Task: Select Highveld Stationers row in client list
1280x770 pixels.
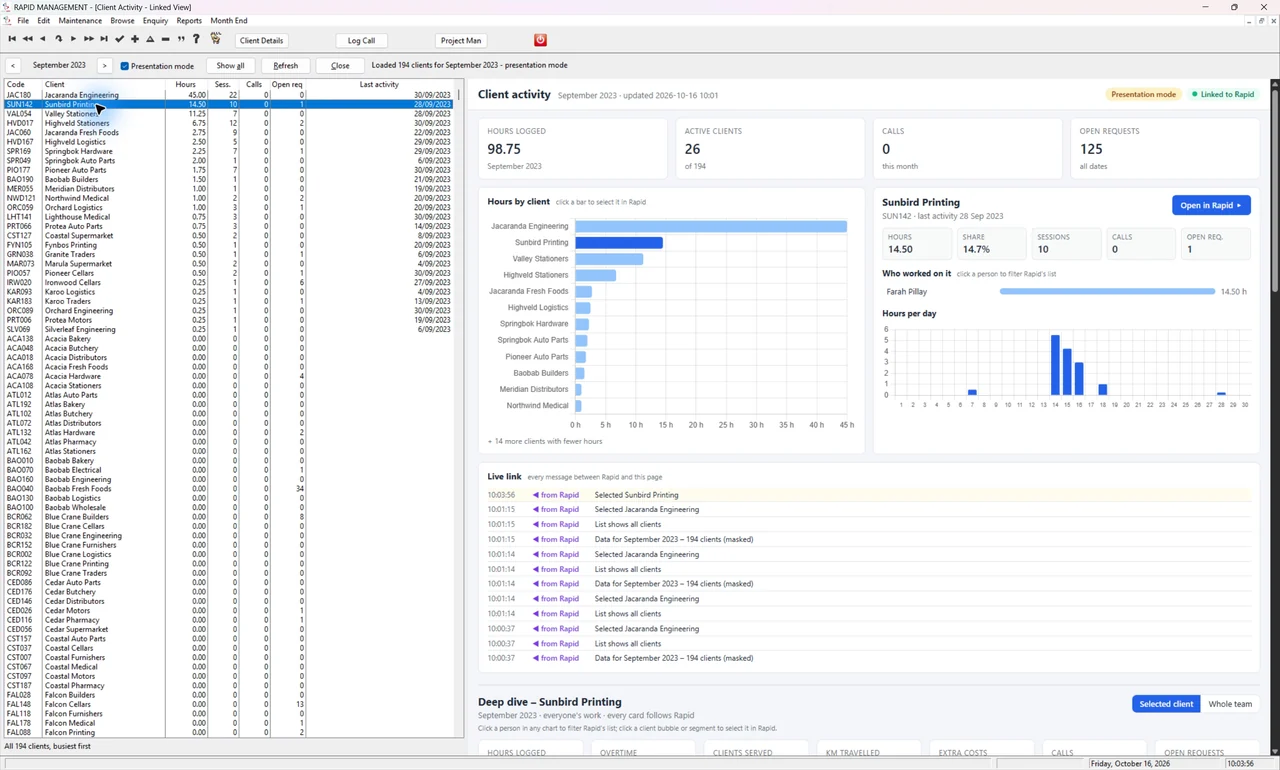Action: click(x=229, y=123)
